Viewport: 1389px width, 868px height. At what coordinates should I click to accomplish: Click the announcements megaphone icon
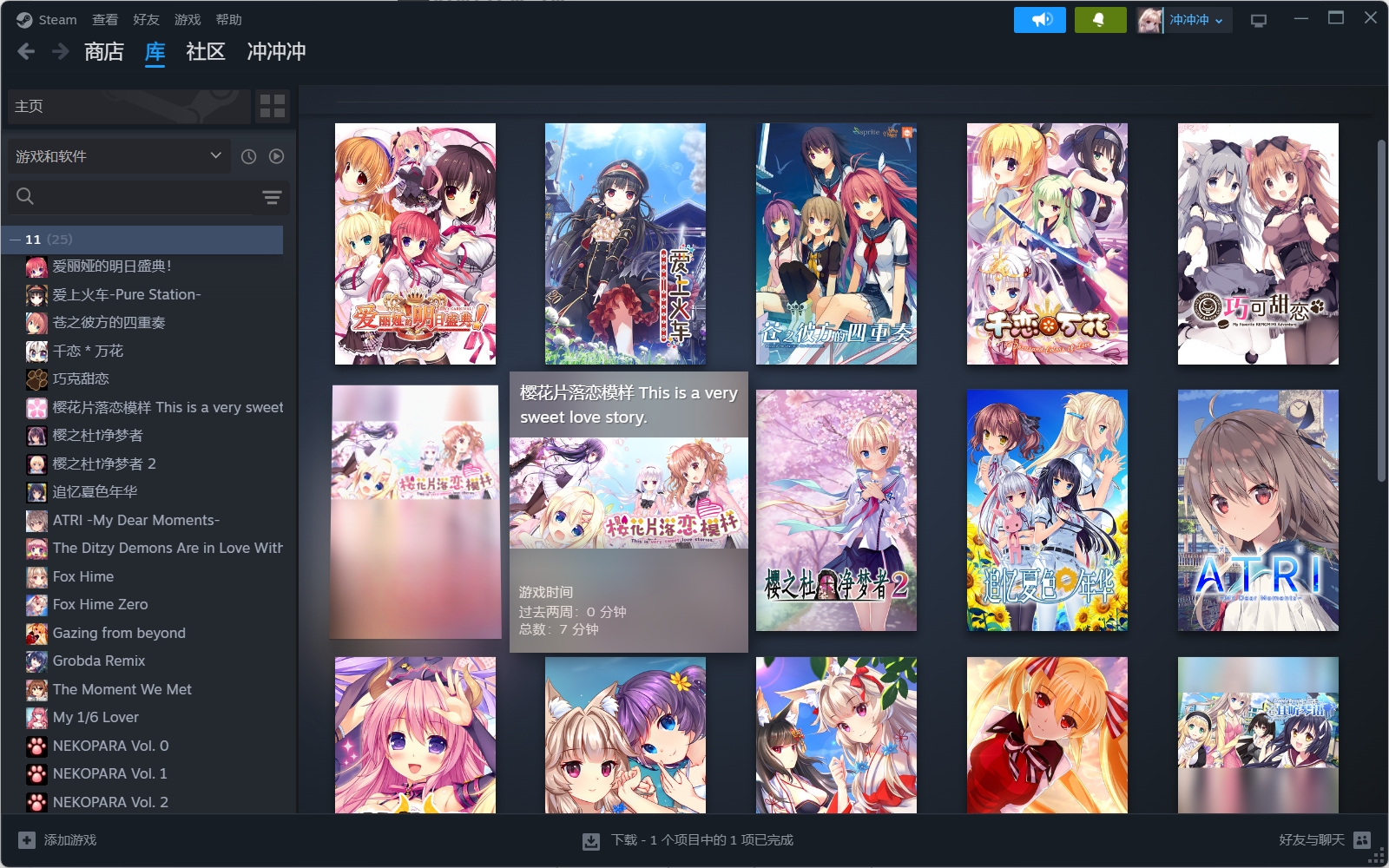click(1039, 20)
